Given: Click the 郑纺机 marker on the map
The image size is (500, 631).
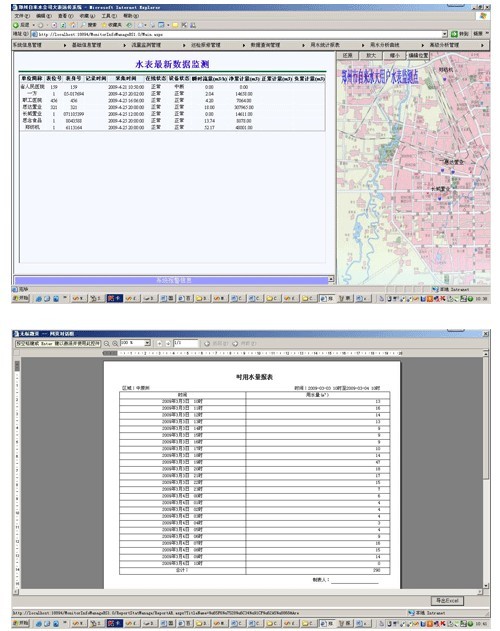Looking at the screenshot, I should 445,79.
